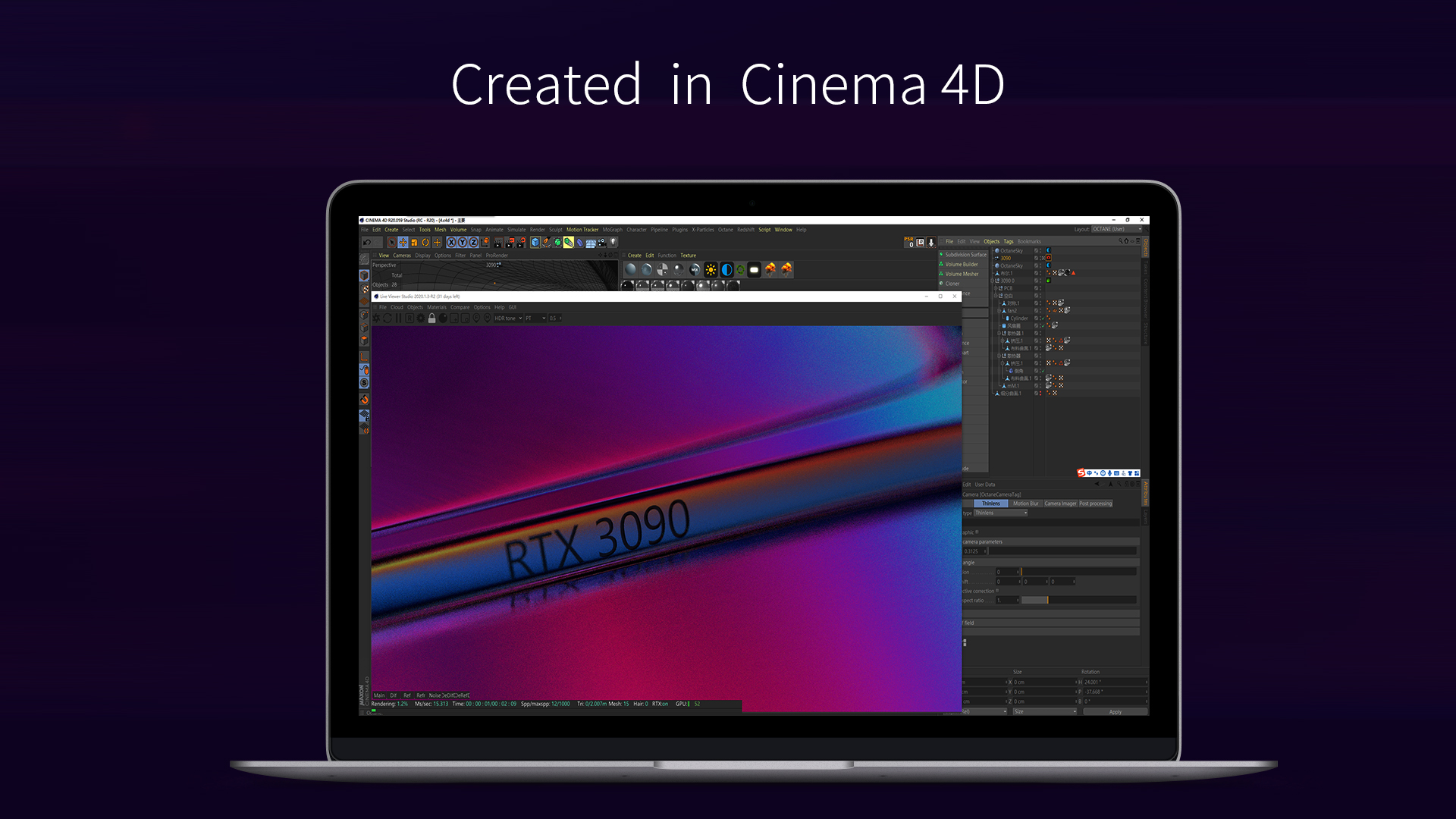Toggle the perspective correction checkbox

pyautogui.click(x=997, y=591)
